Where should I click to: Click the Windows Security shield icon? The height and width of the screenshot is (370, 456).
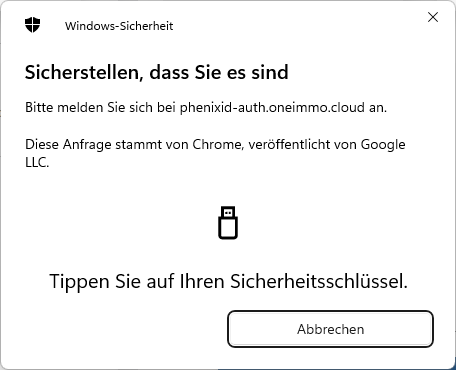pyautogui.click(x=32, y=25)
